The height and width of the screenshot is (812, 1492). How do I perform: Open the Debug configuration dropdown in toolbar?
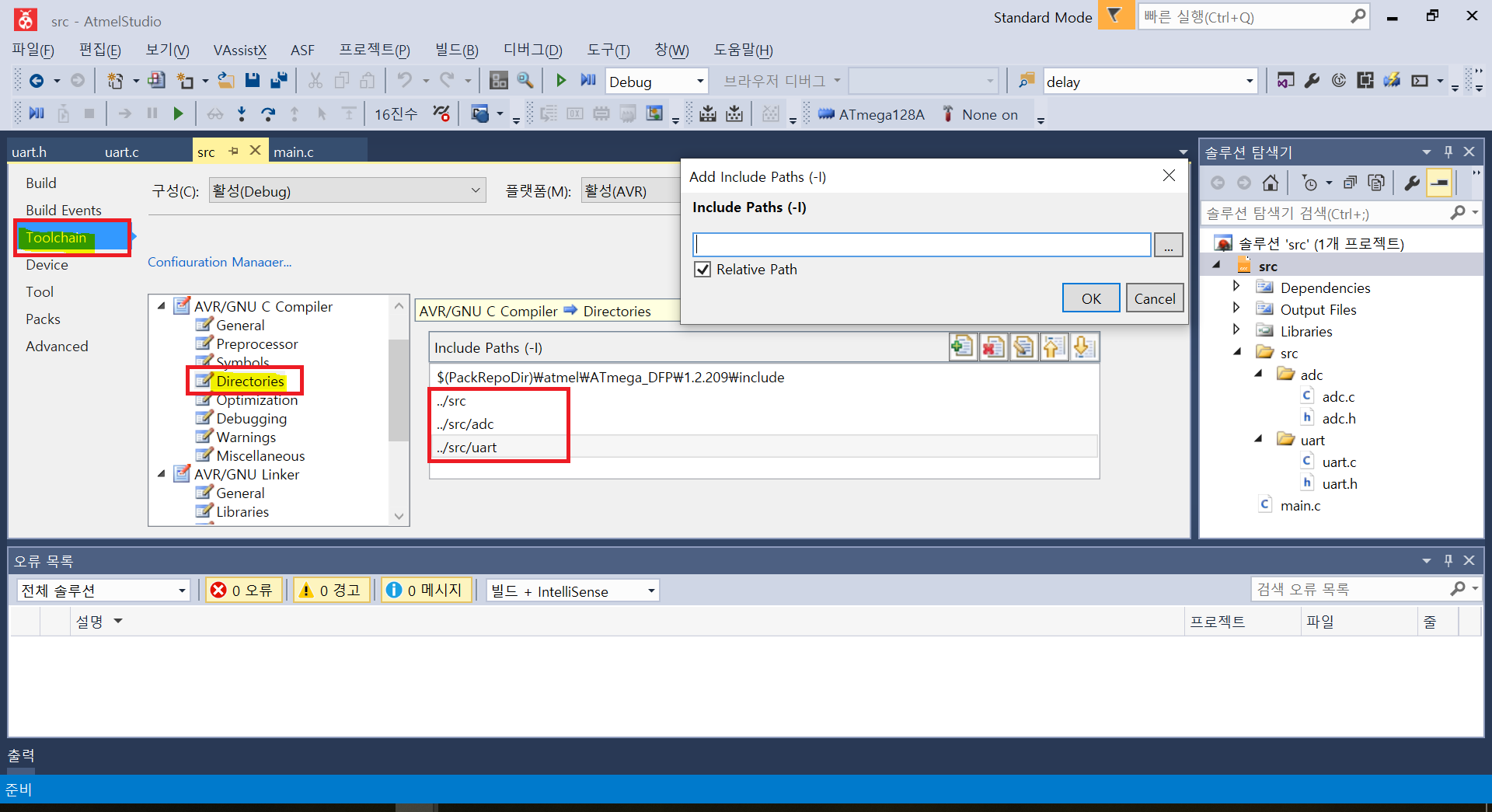click(699, 81)
